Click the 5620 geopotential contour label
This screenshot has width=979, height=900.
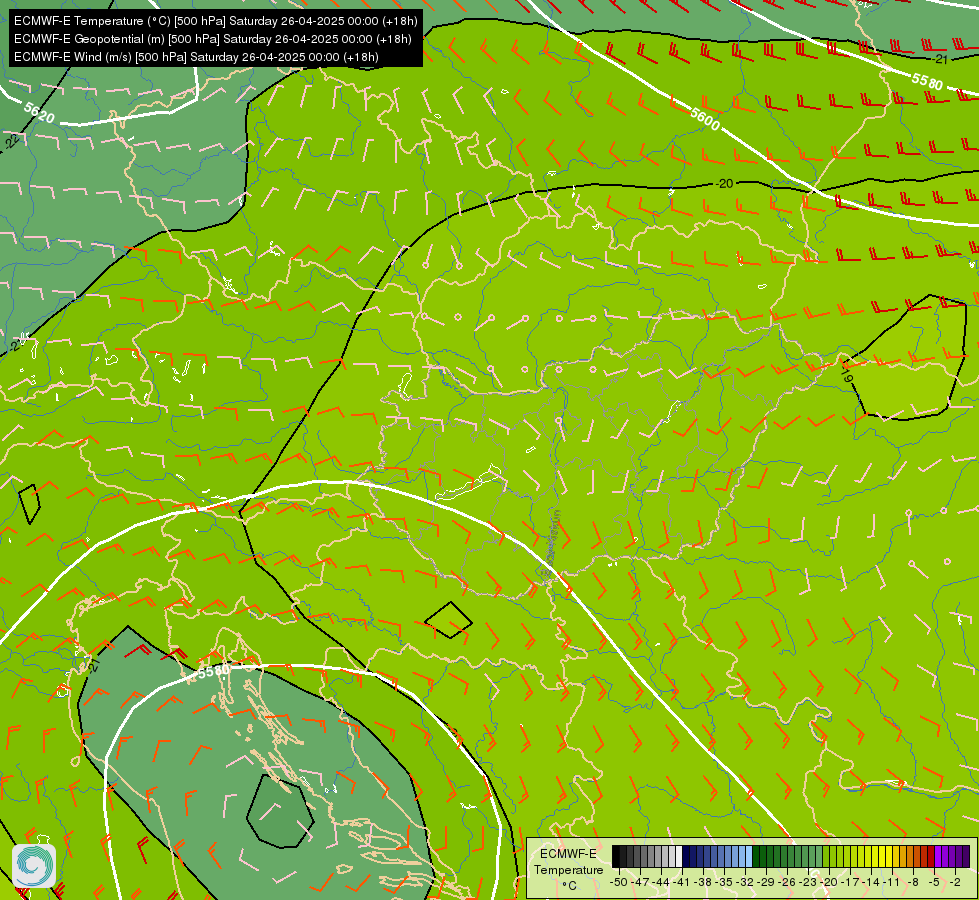(x=39, y=112)
